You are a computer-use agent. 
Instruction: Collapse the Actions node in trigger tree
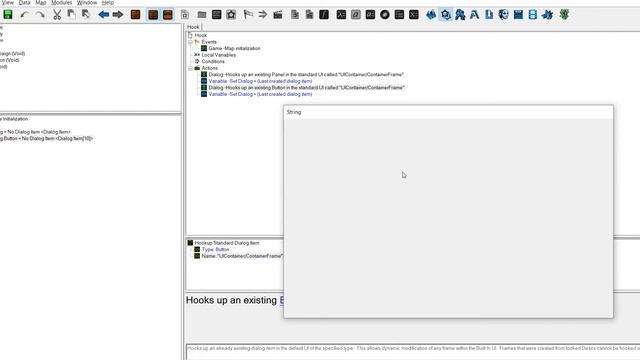pos(190,68)
